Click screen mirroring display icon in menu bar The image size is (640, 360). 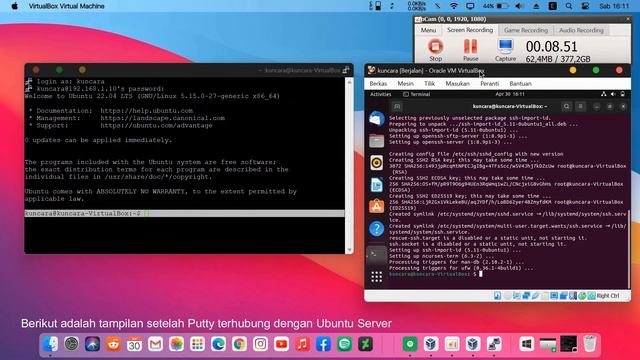[x=470, y=6]
